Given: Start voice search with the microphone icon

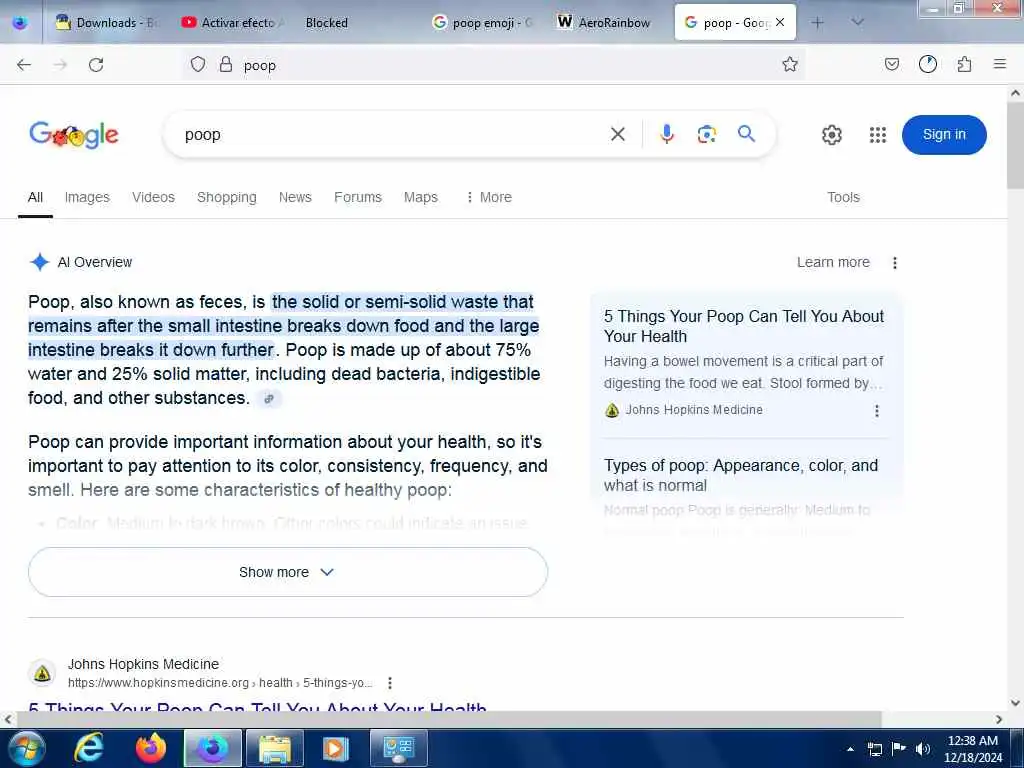Looking at the screenshot, I should [x=667, y=134].
